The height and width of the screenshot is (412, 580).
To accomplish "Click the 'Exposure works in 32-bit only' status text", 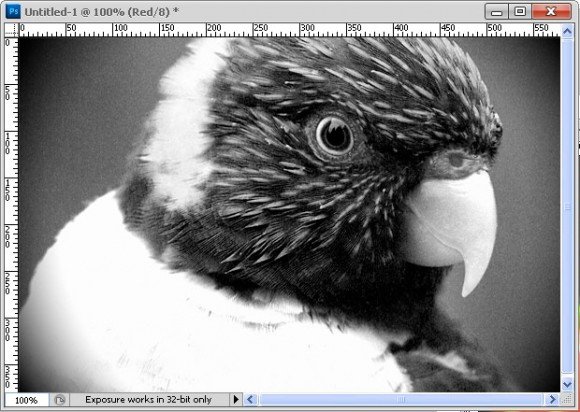I will pos(148,399).
